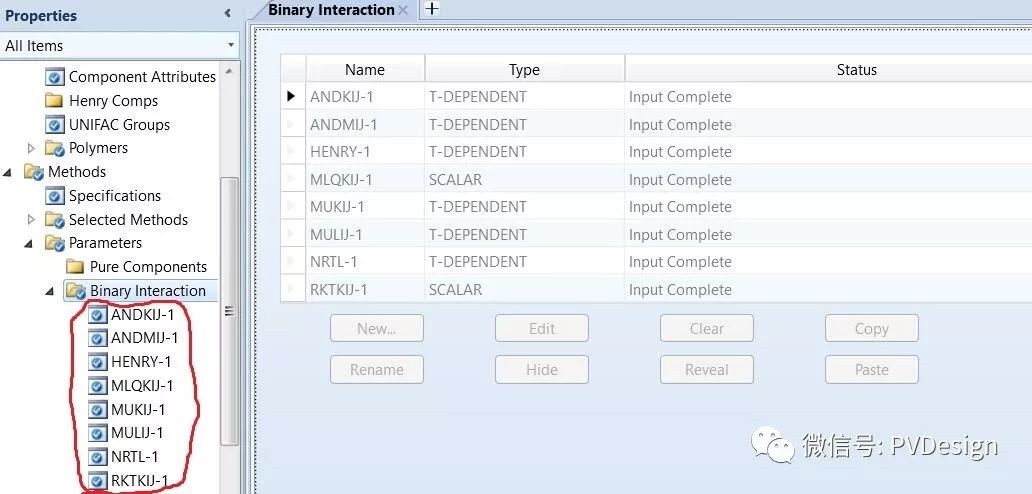The height and width of the screenshot is (494, 1032).
Task: Switch to the Binary Interaction tab
Action: 330,10
